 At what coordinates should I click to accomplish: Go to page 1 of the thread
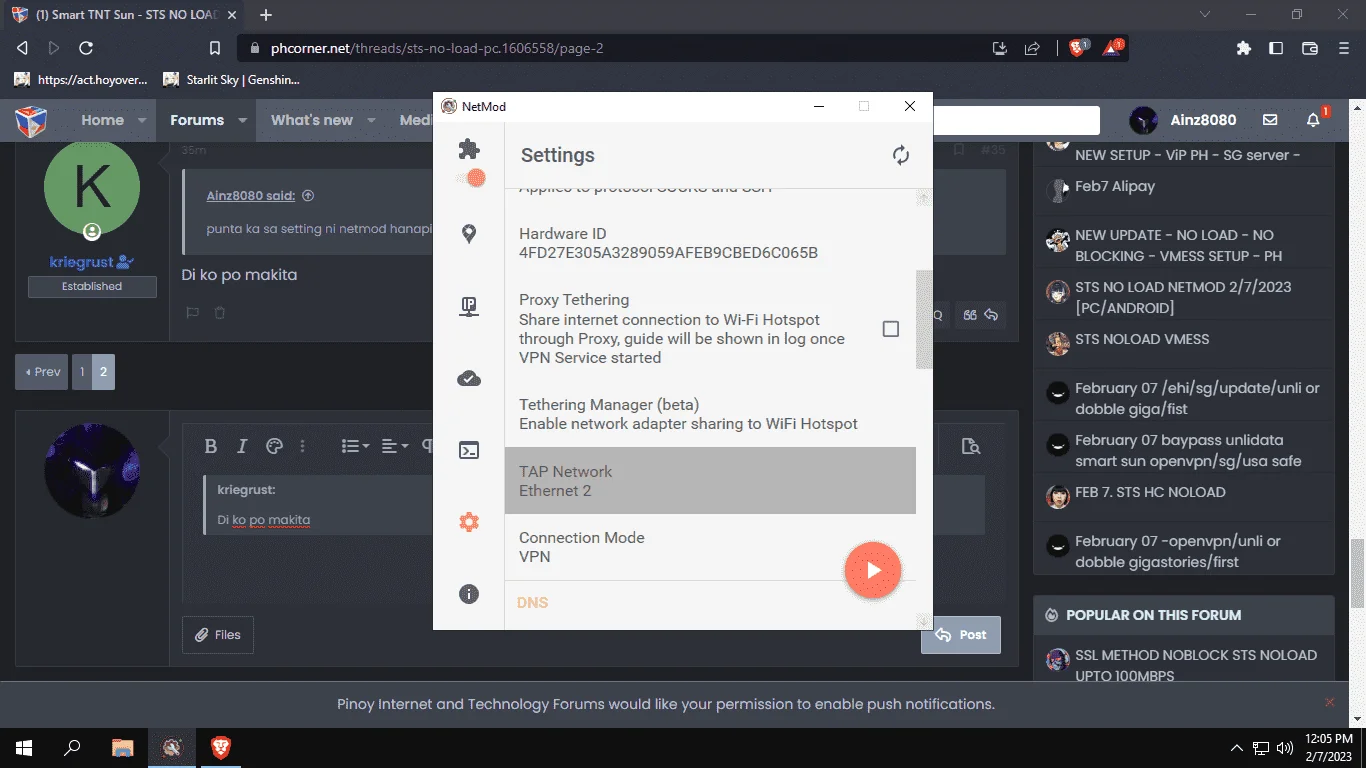point(82,372)
